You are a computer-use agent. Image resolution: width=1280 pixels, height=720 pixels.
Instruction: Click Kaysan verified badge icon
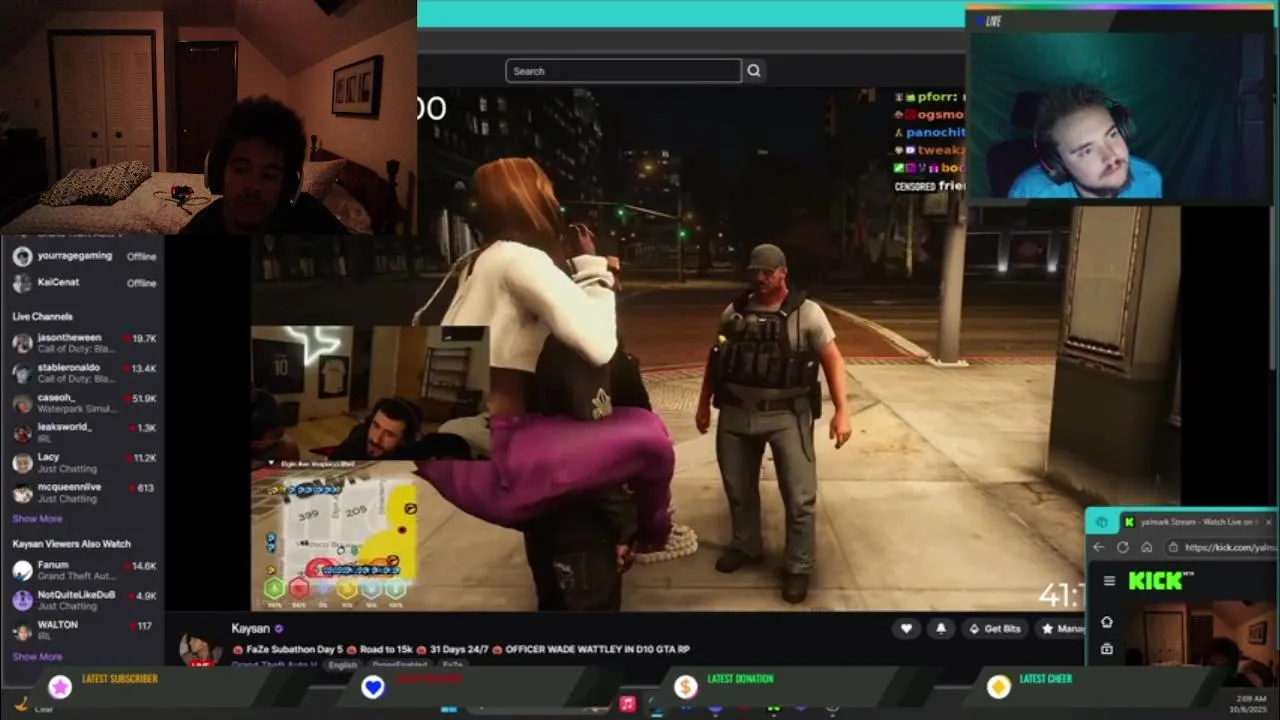point(279,629)
